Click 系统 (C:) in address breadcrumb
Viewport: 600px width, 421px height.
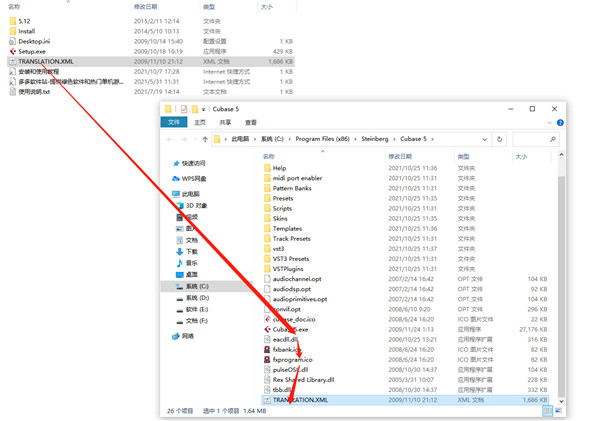pyautogui.click(x=272, y=139)
